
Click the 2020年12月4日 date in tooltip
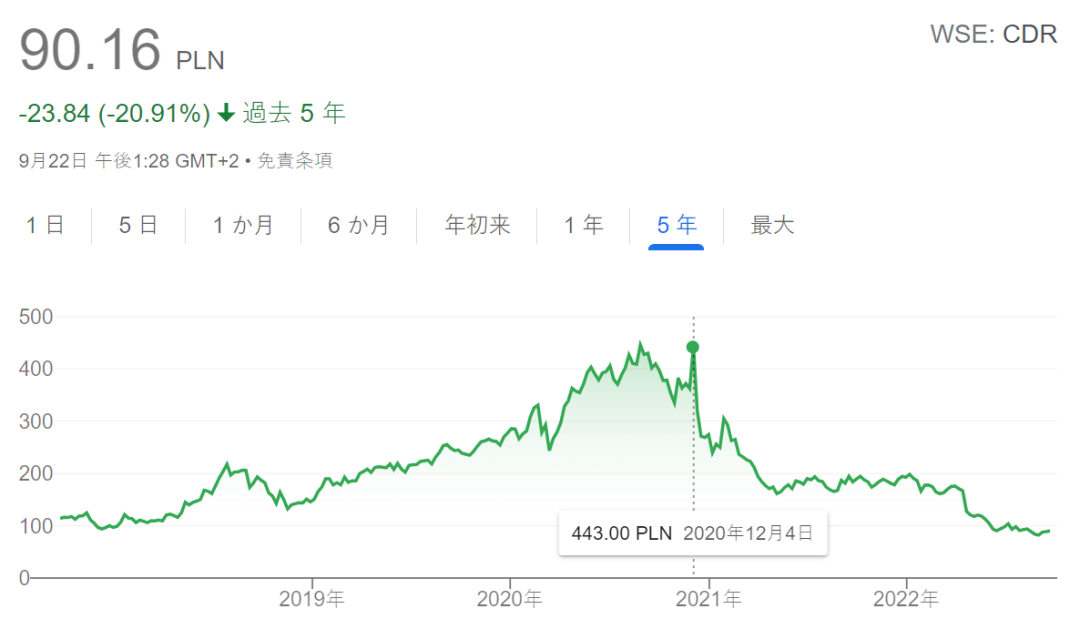click(x=748, y=533)
